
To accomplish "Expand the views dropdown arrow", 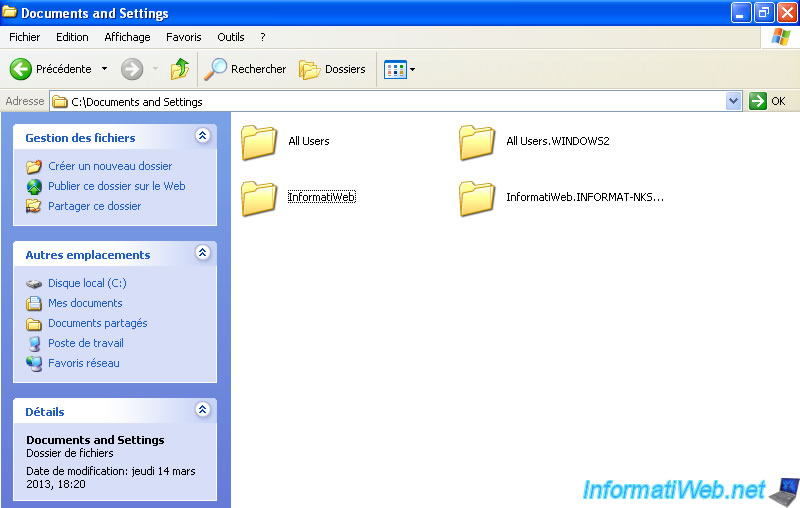I will click(412, 69).
